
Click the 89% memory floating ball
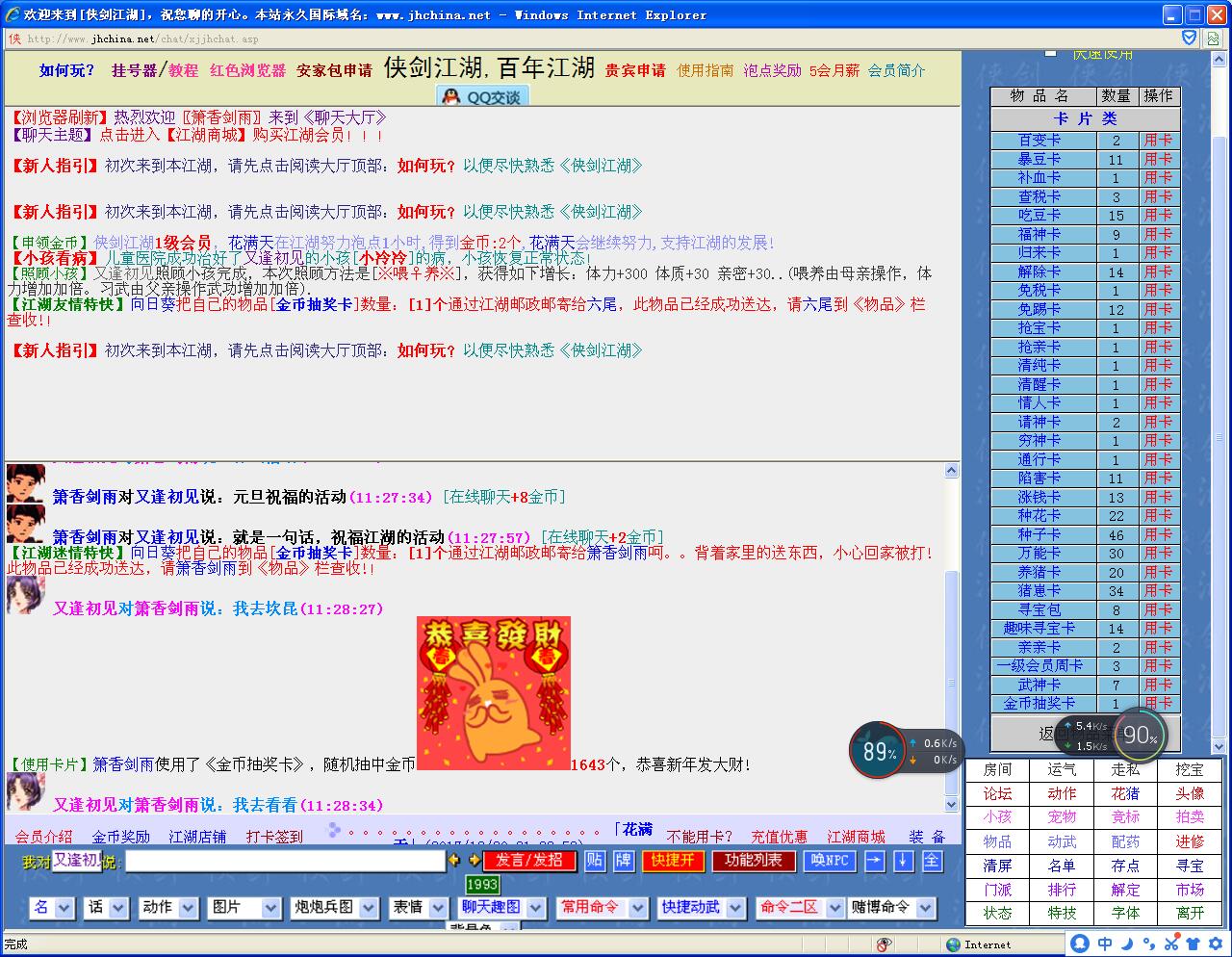coord(878,750)
